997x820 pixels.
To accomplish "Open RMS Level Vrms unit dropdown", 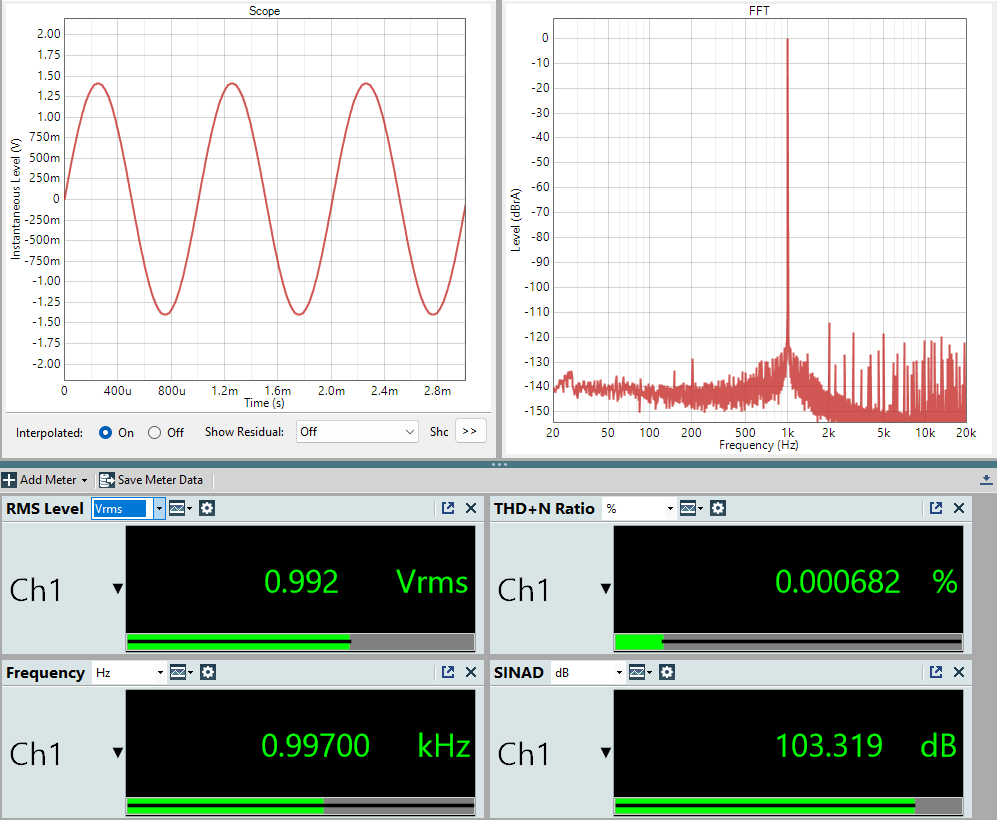I will pos(159,509).
